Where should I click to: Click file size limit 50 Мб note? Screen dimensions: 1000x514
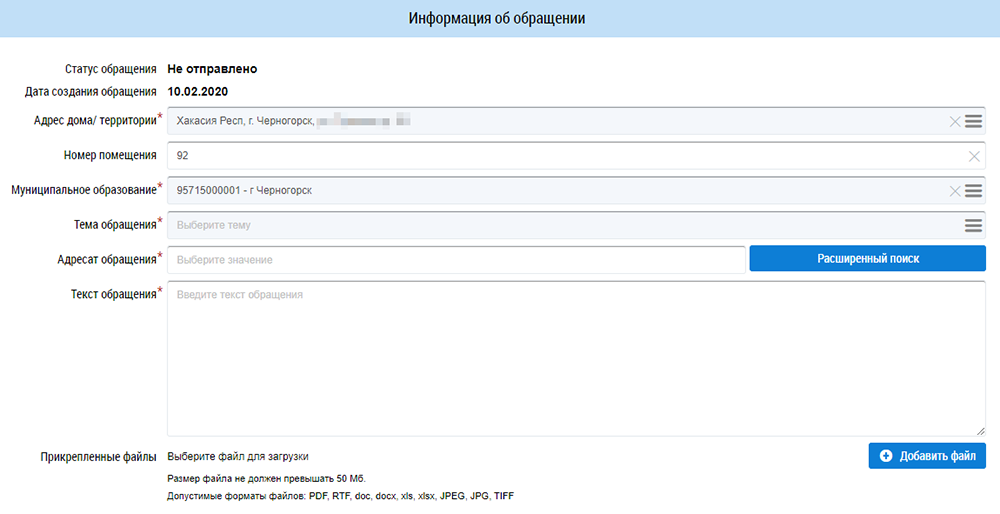tap(267, 479)
